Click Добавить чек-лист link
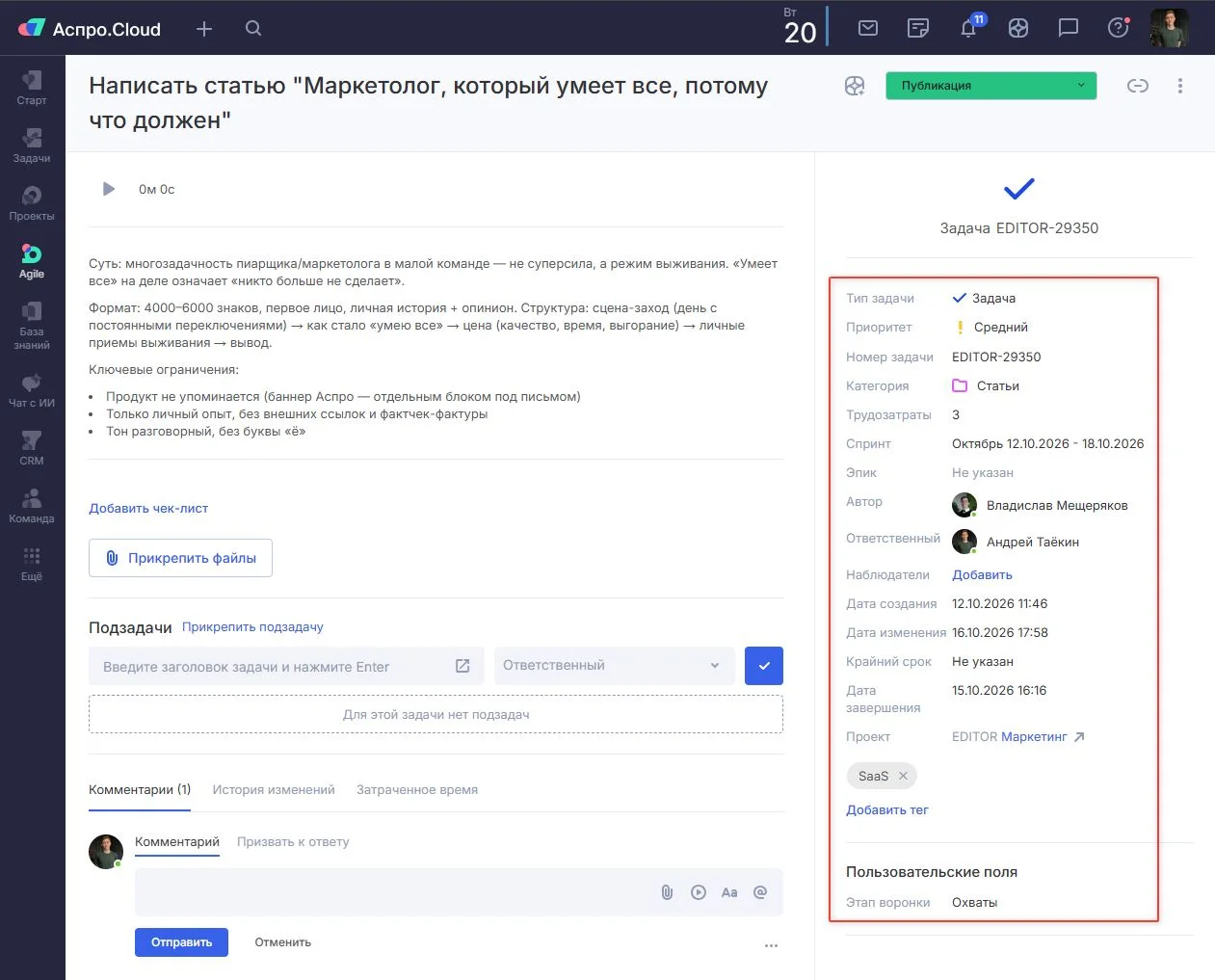Image resolution: width=1215 pixels, height=980 pixels. pos(148,508)
